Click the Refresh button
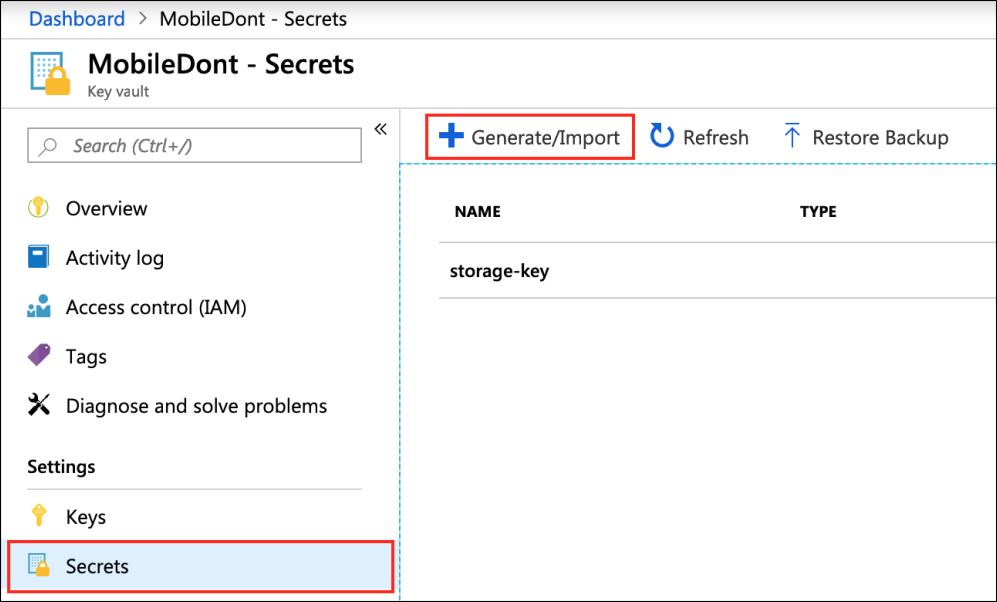This screenshot has width=997, height=602. click(x=699, y=137)
